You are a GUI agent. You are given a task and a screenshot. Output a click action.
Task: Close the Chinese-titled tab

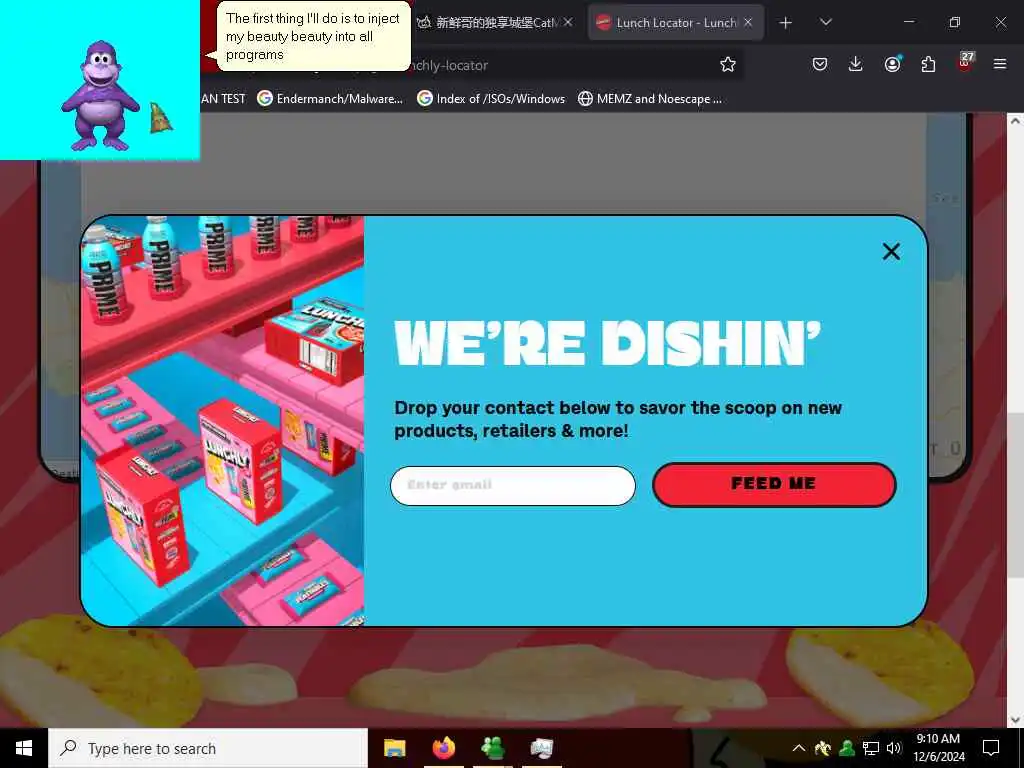[568, 23]
